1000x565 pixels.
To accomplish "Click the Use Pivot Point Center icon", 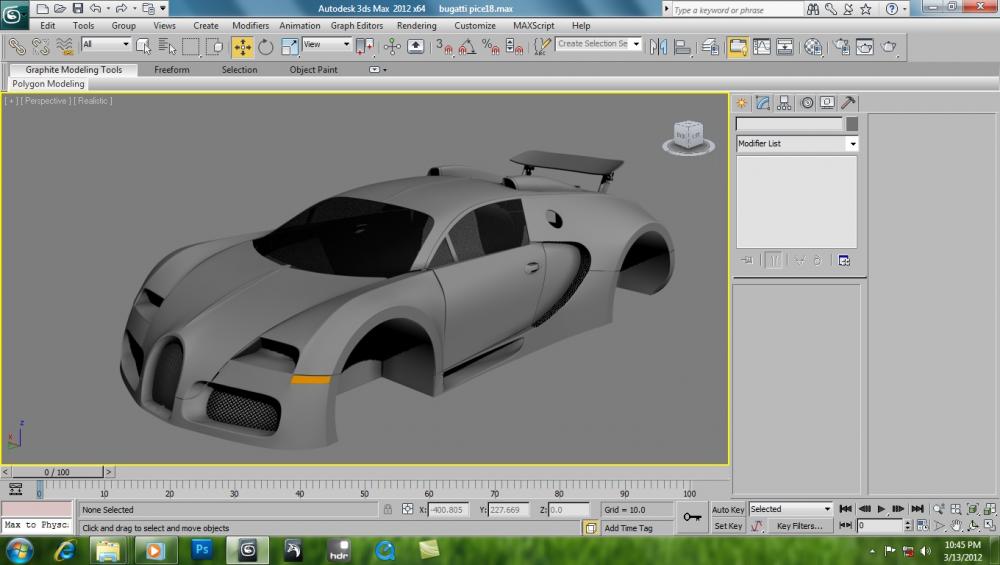I will 365,47.
